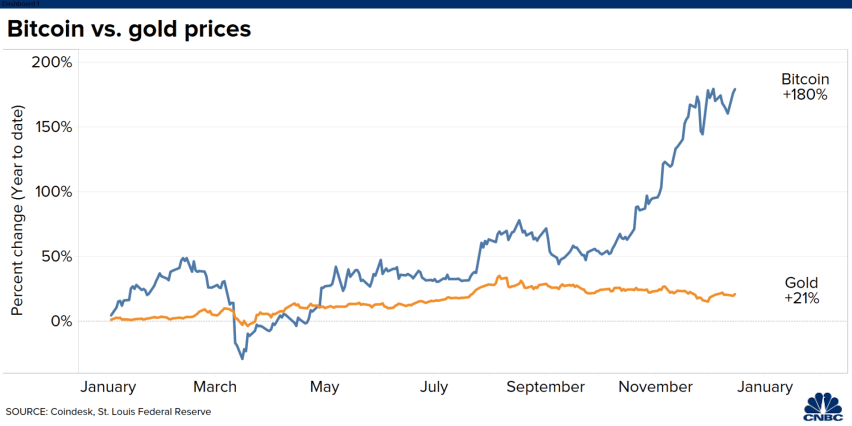Image resolution: width=852 pixels, height=426 pixels.
Task: Select the May x-axis label
Action: tap(324, 387)
